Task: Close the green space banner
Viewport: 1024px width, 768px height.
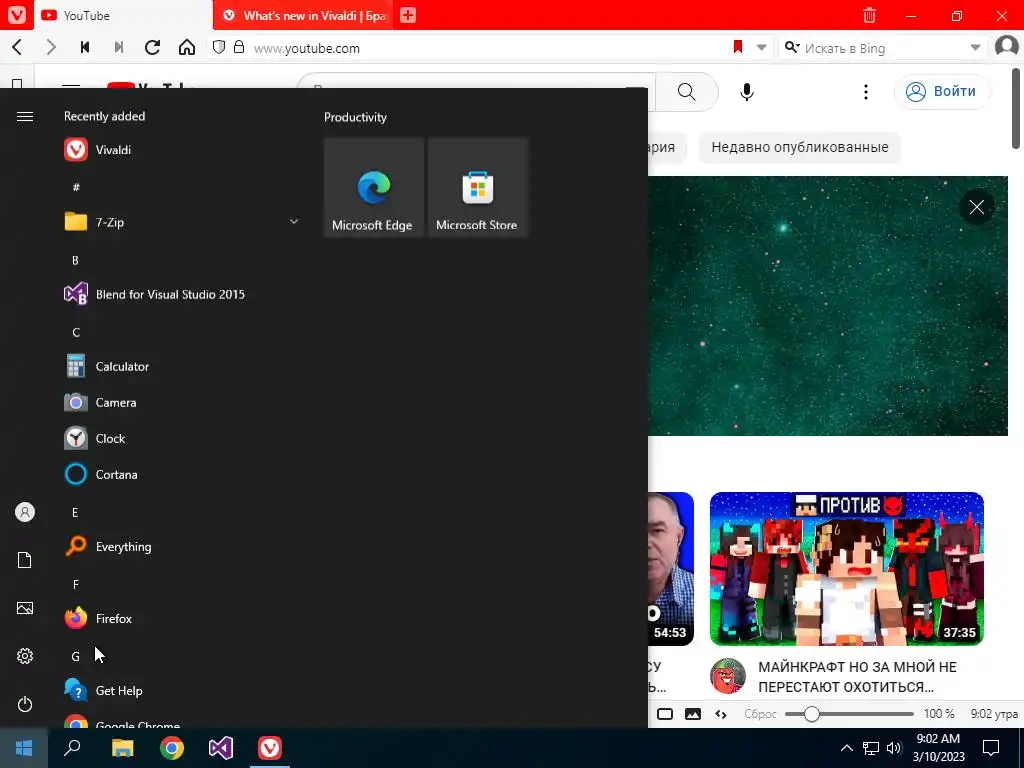Action: click(977, 207)
